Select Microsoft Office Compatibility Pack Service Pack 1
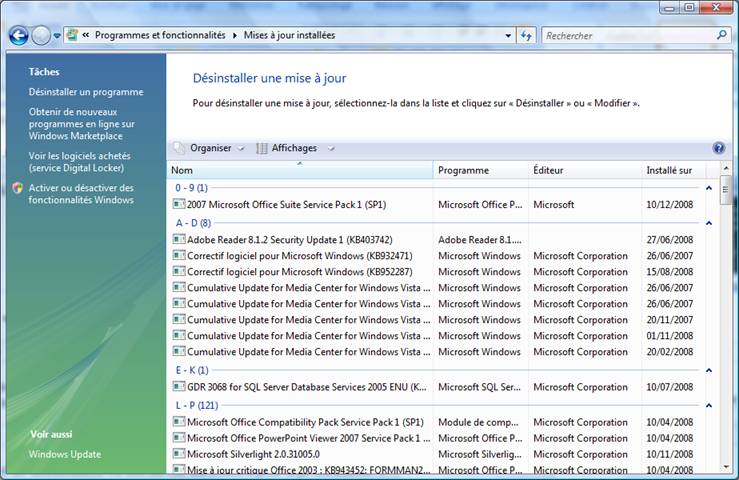 coord(305,422)
